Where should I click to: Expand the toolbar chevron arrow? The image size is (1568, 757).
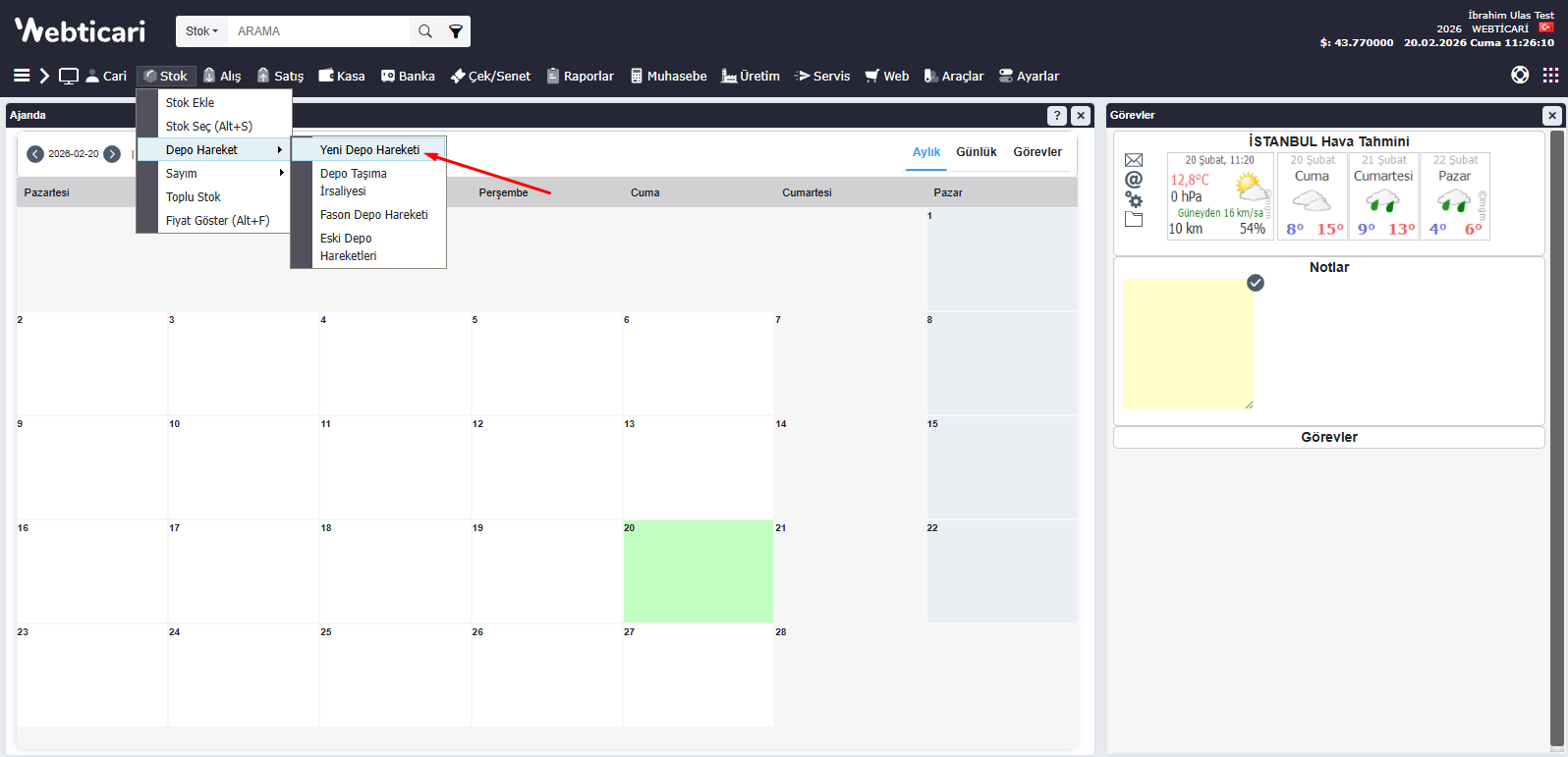click(x=44, y=76)
